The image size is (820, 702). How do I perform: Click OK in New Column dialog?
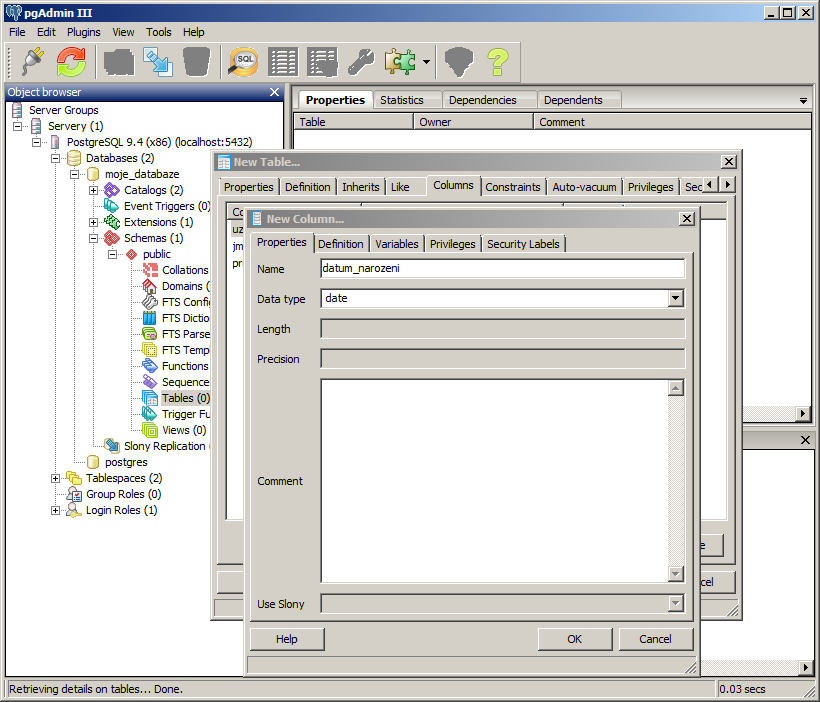pyautogui.click(x=574, y=639)
